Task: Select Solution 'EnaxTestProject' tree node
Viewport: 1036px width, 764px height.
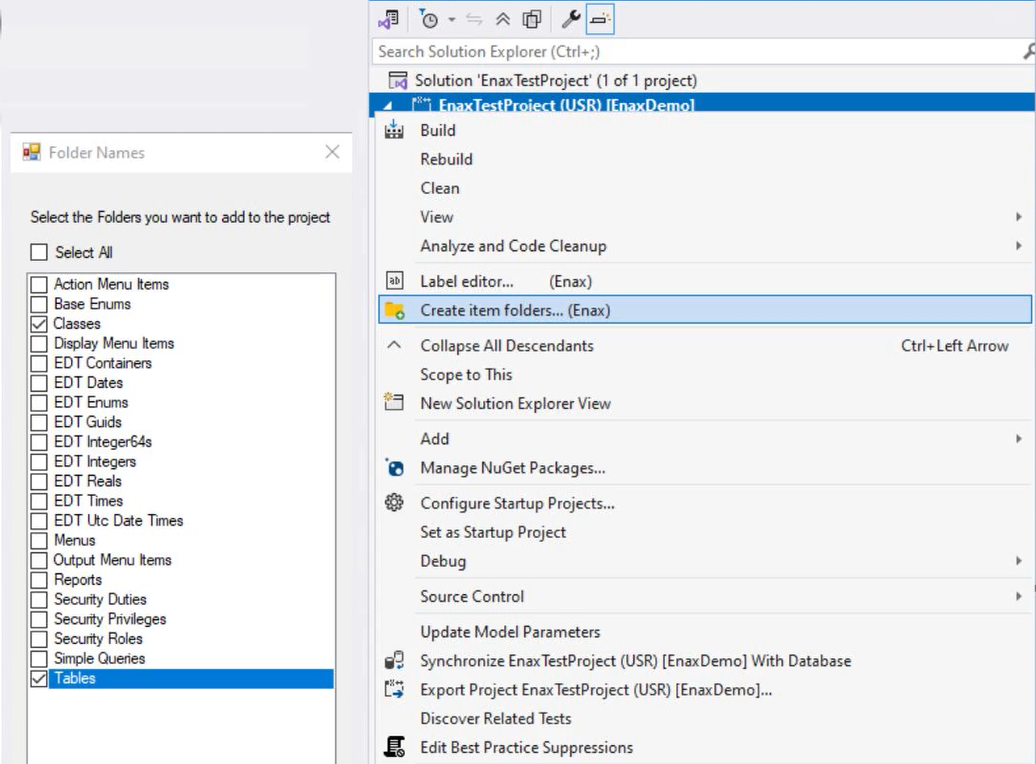Action: pyautogui.click(x=556, y=81)
